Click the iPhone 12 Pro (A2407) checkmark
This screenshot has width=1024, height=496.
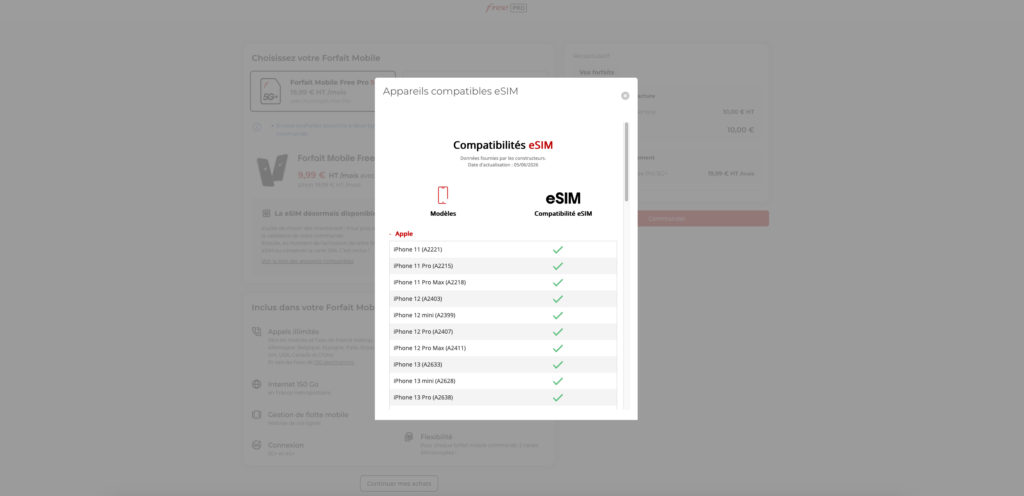tap(558, 332)
